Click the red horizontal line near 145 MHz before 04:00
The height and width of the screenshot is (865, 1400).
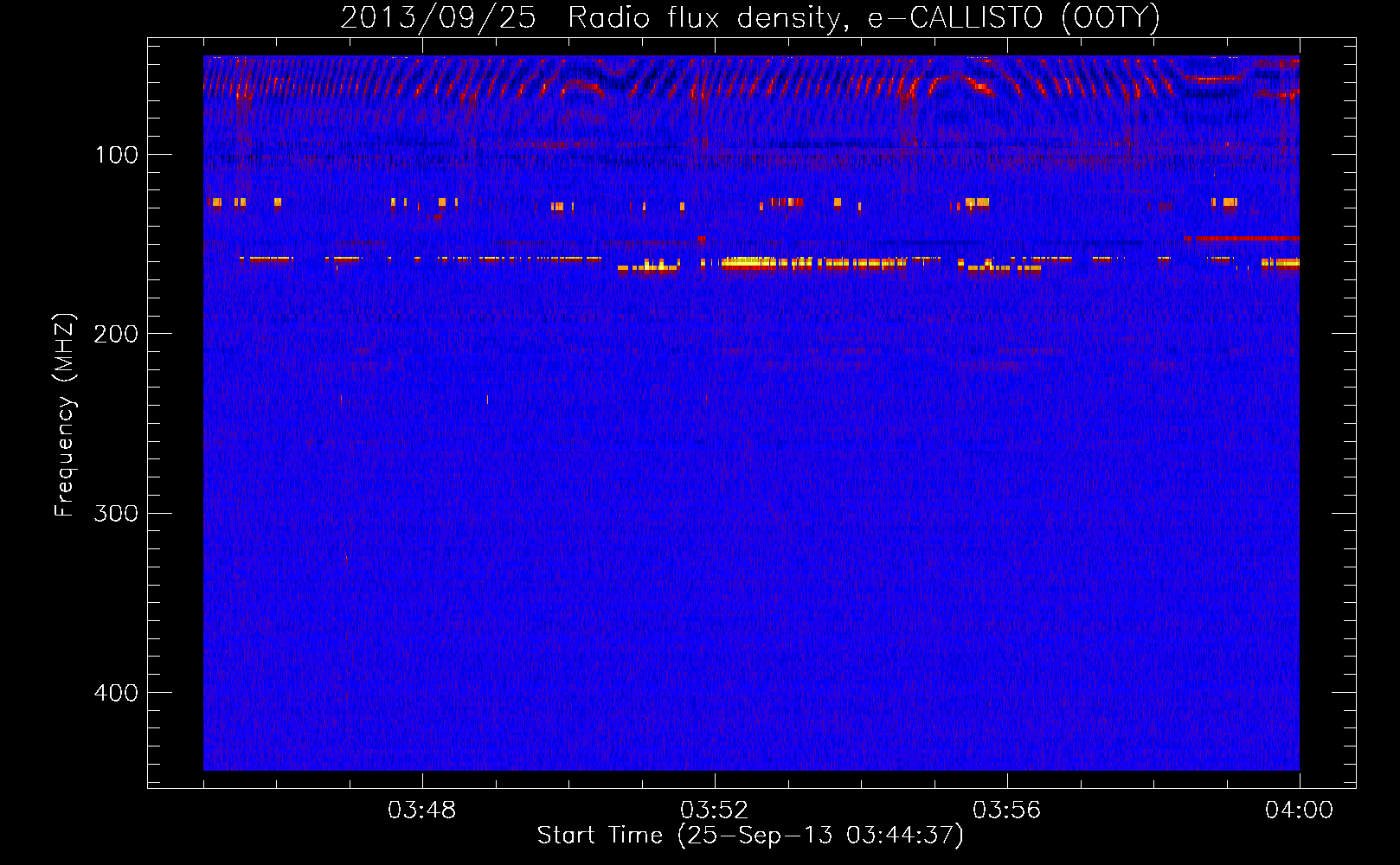1242,238
